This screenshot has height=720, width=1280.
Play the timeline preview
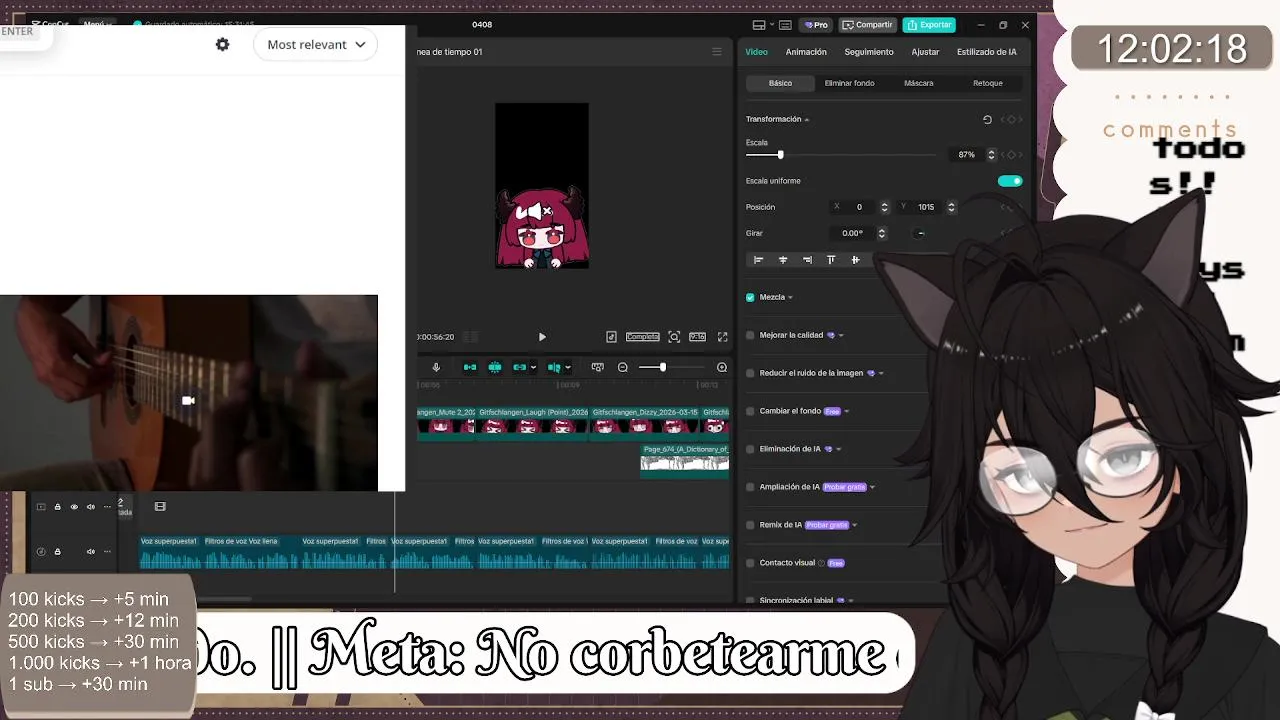tap(542, 337)
